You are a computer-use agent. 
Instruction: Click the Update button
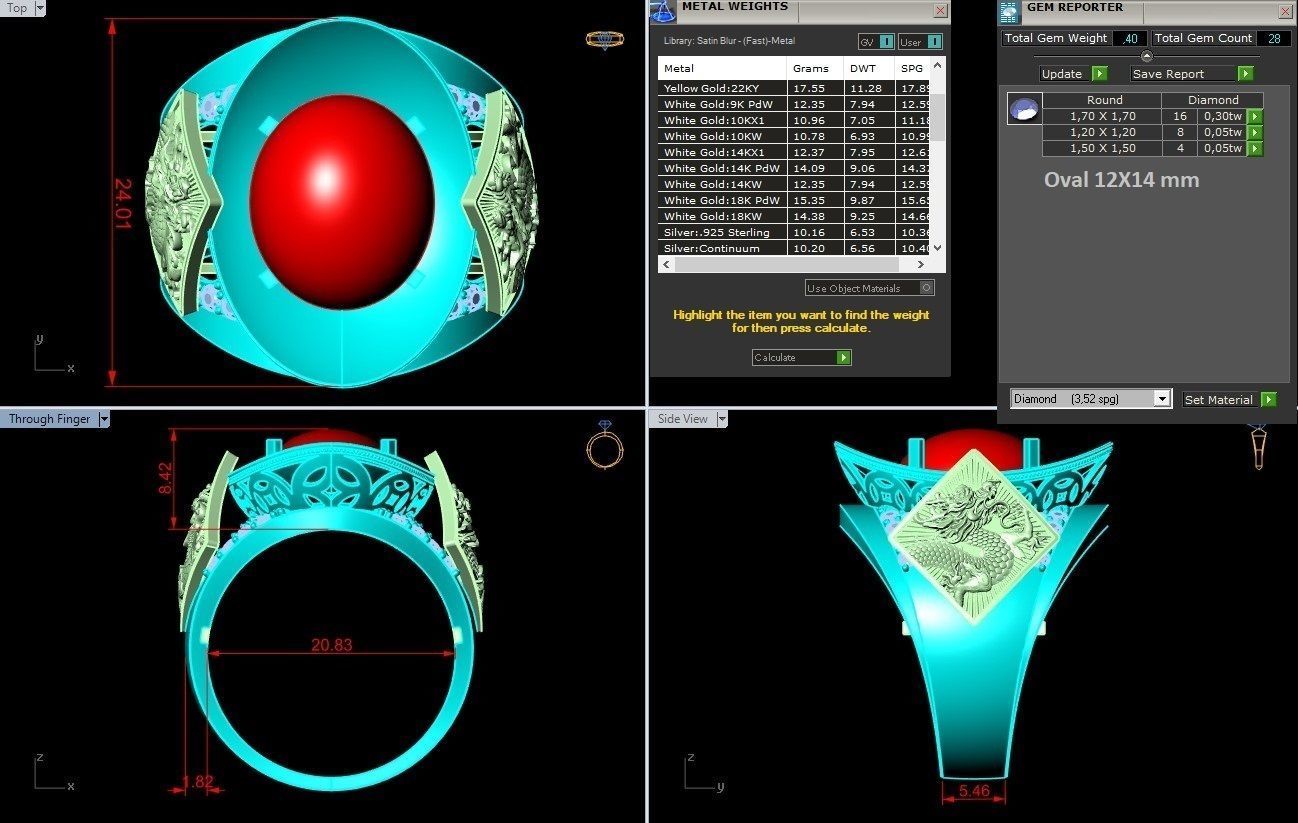pos(1065,73)
